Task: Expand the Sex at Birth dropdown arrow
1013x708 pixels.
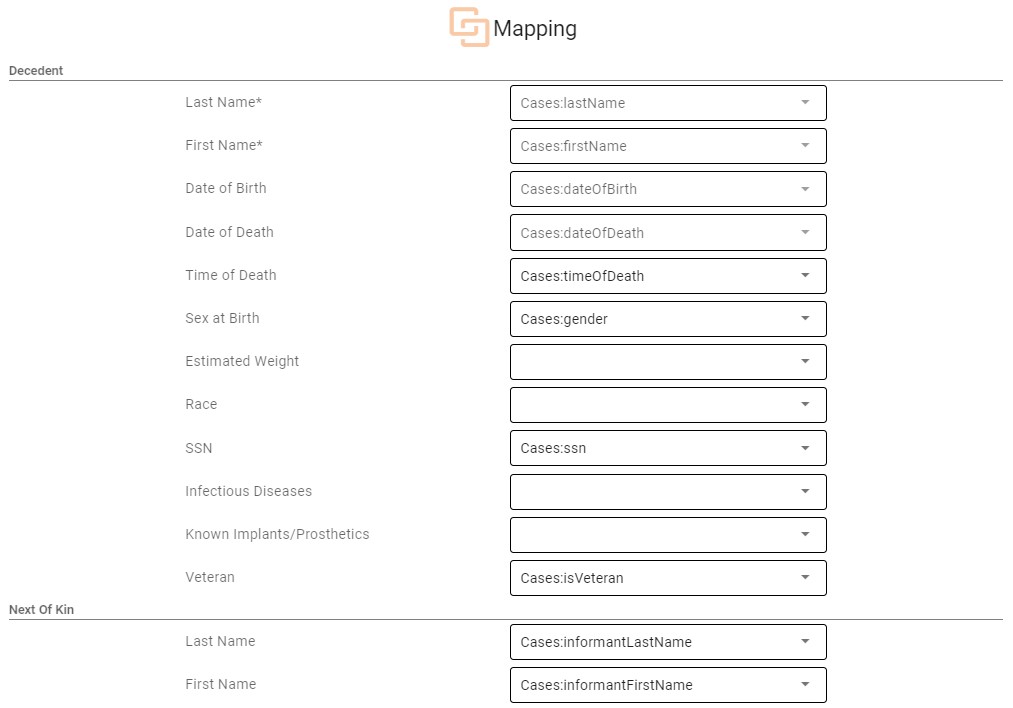Action: tap(805, 319)
